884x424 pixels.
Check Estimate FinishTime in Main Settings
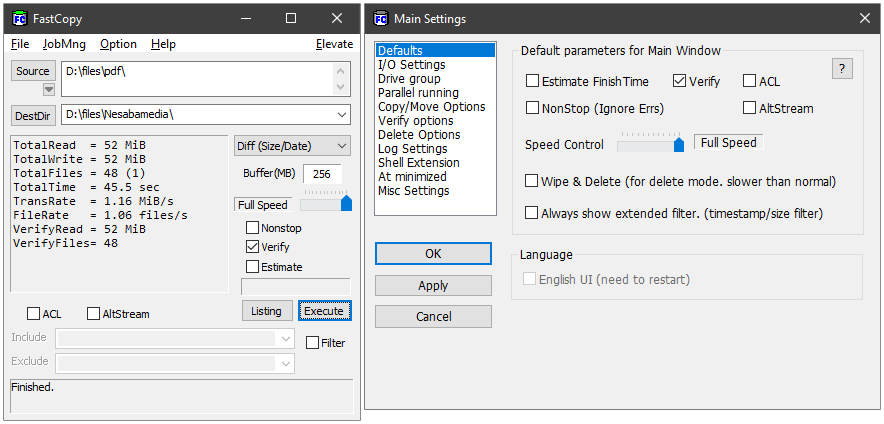(x=532, y=81)
